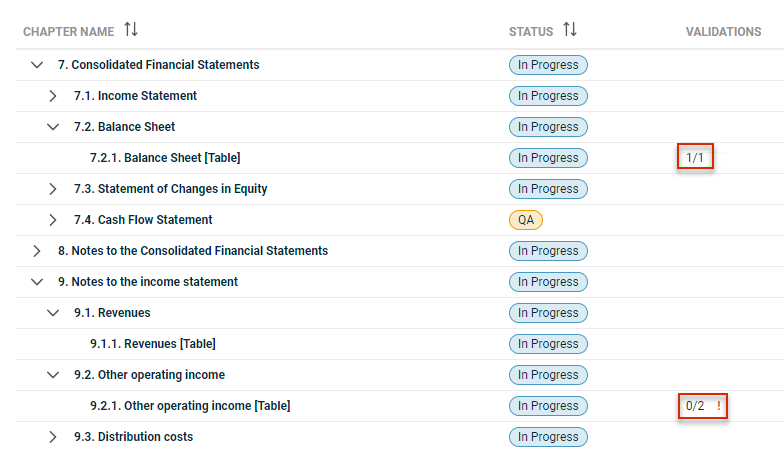Expand 7.3. Statement of Changes in Equity
The image size is (784, 452).
[52, 188]
